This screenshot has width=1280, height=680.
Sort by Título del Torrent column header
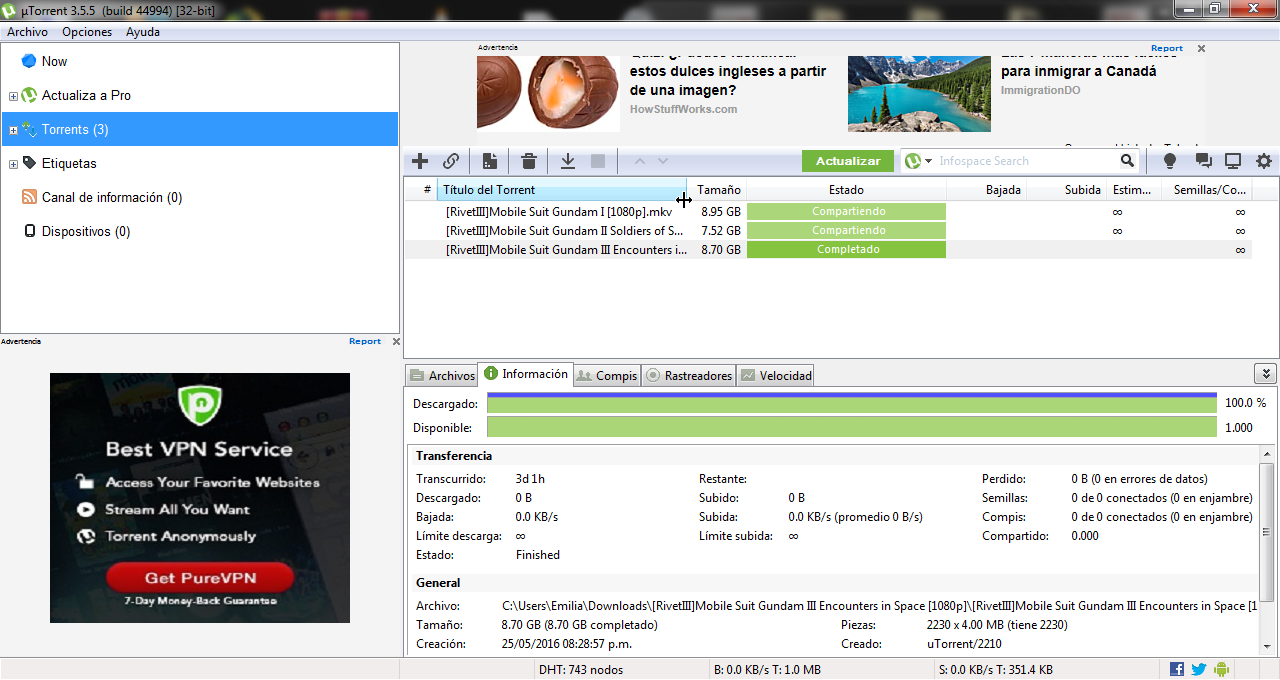pos(561,190)
